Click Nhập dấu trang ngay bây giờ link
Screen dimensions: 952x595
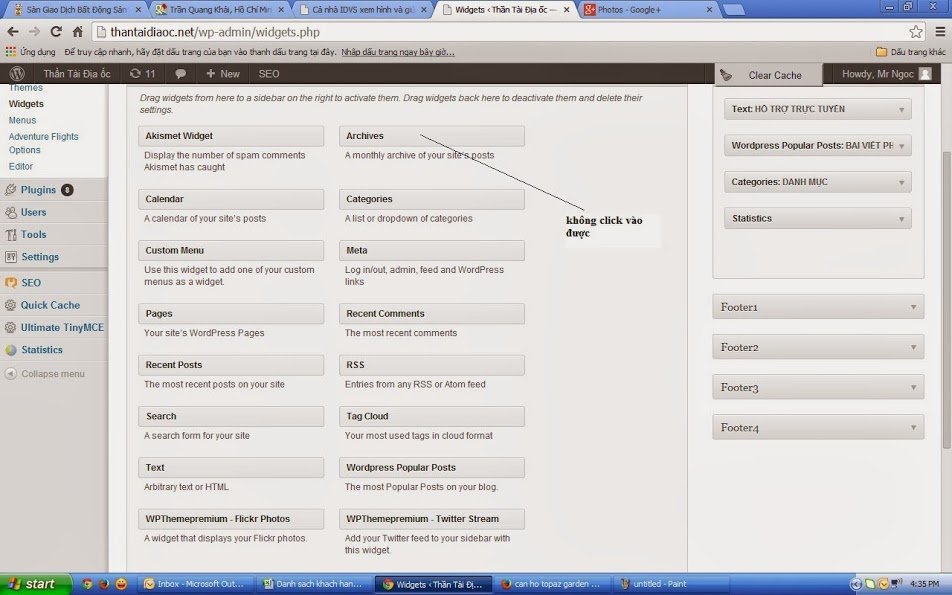tap(398, 52)
